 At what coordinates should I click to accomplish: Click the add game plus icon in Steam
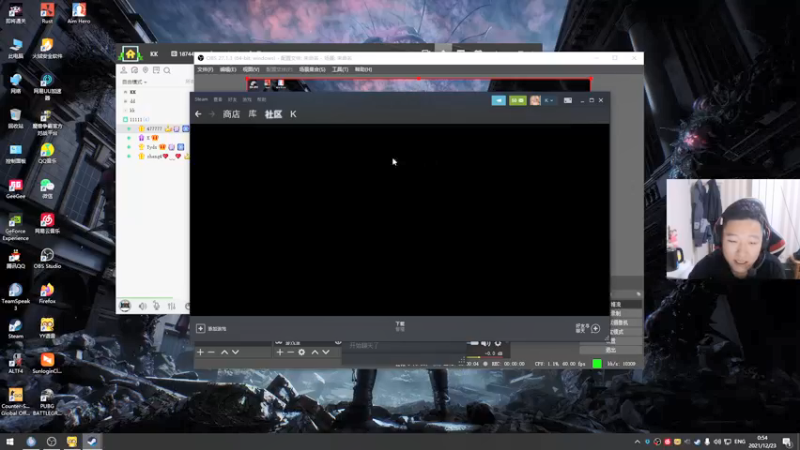click(201, 329)
